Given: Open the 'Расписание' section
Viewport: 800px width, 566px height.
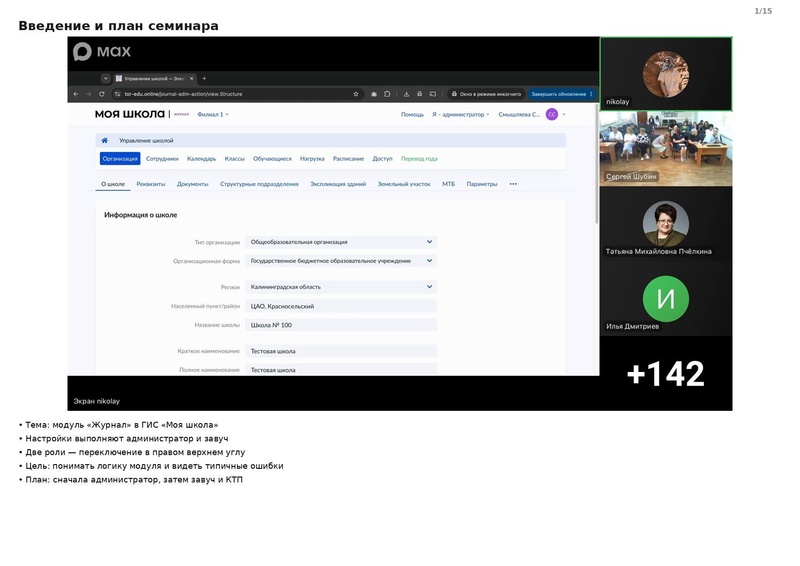Looking at the screenshot, I should (x=348, y=159).
